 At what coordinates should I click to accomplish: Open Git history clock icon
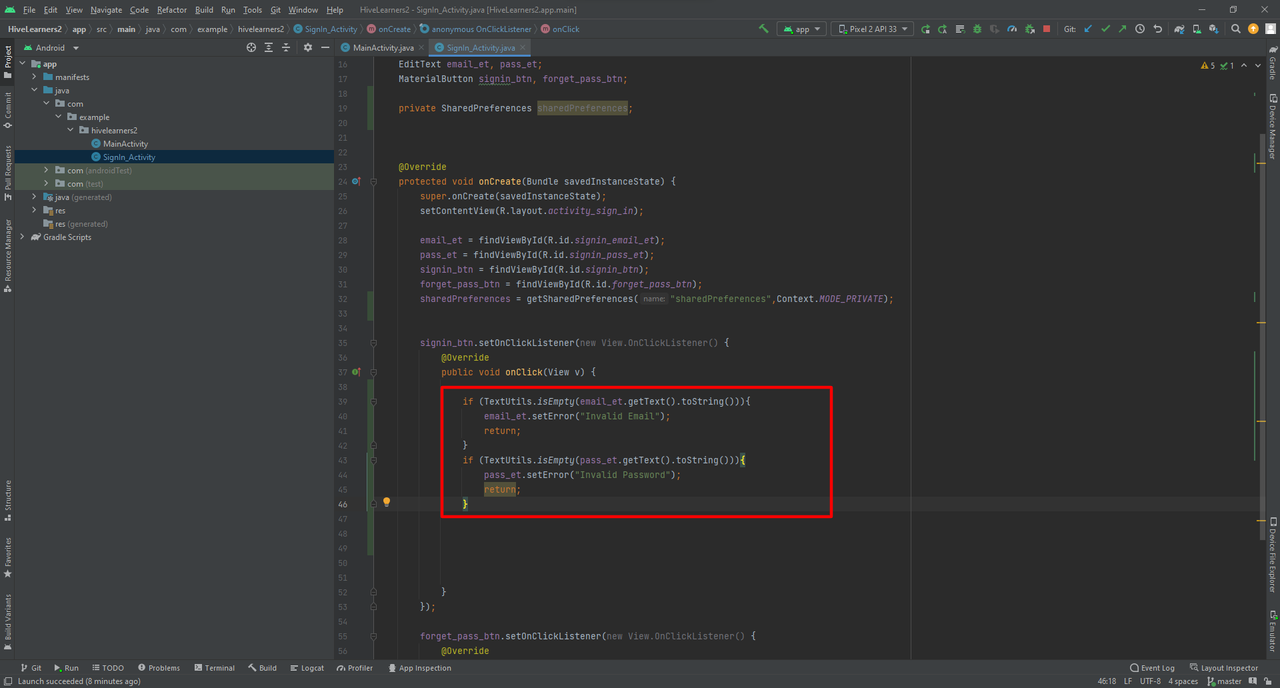click(x=1140, y=29)
